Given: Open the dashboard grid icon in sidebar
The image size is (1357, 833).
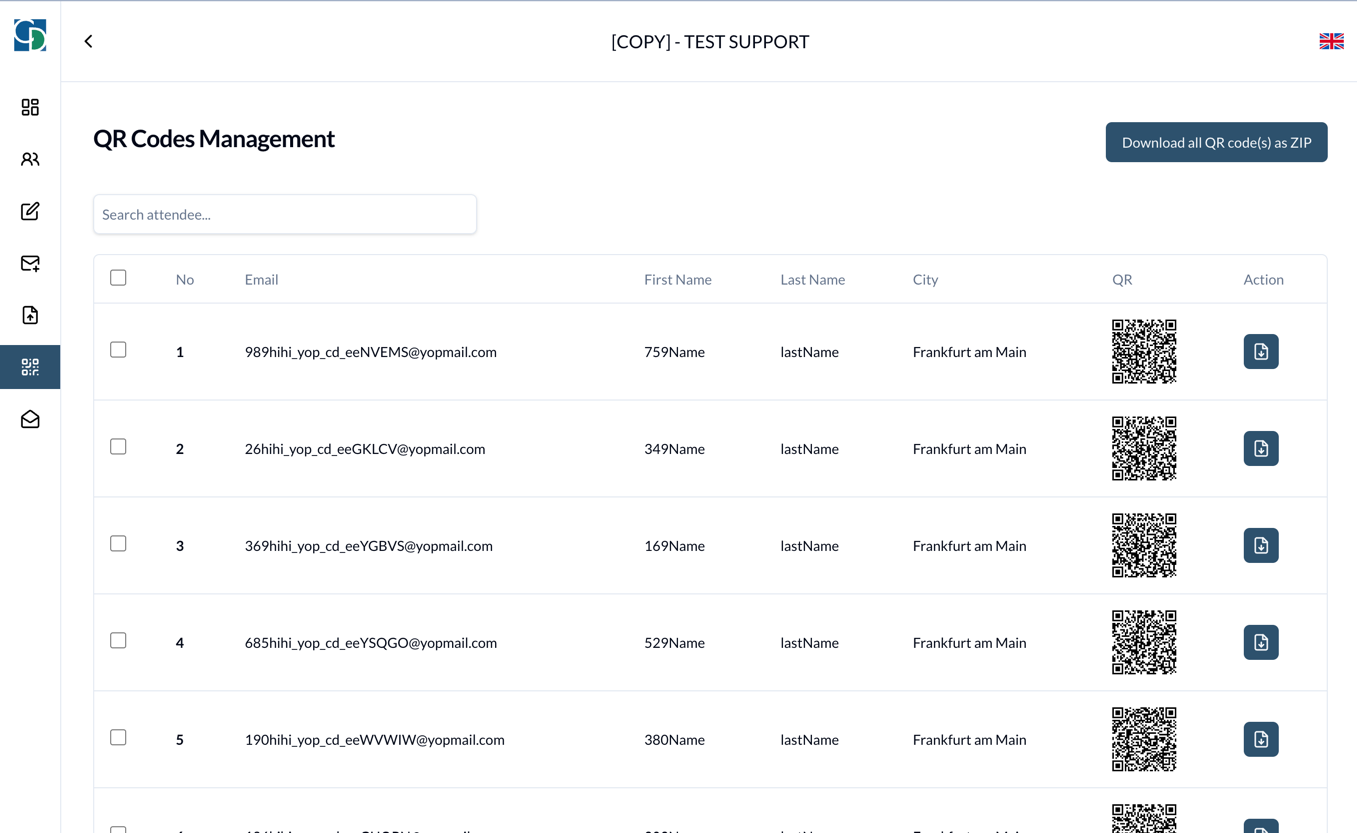Looking at the screenshot, I should click(30, 107).
